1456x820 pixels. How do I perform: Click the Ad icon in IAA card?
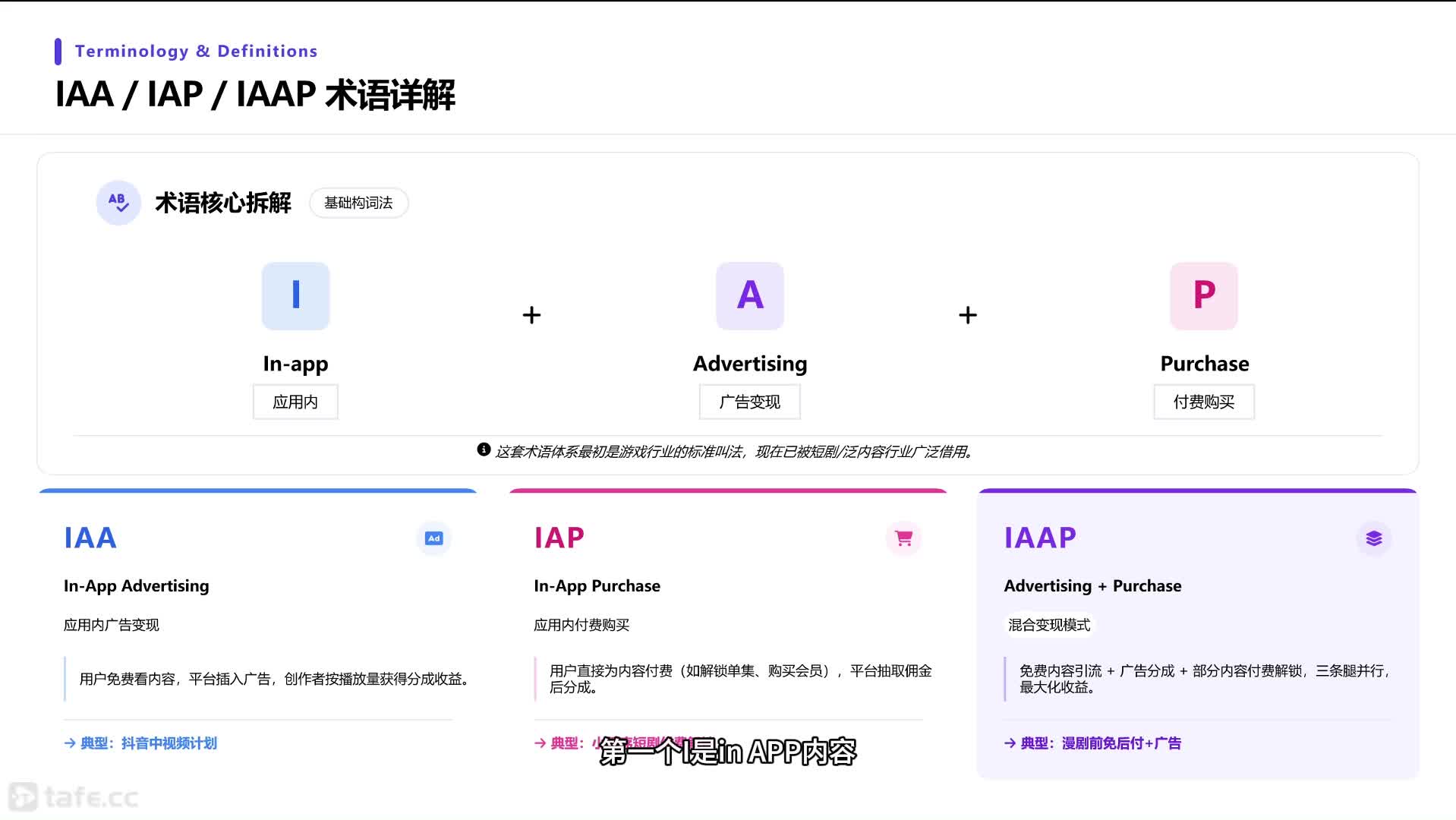tap(433, 538)
